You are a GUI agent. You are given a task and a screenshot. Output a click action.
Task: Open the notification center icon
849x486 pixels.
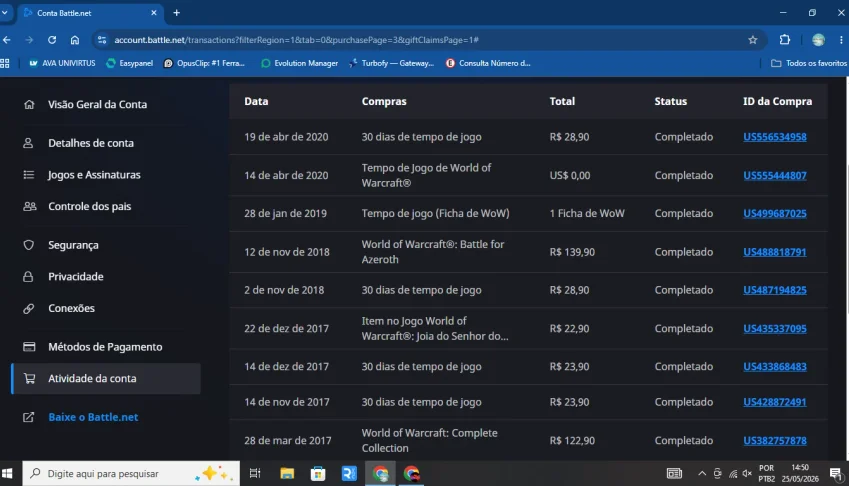tap(835, 474)
